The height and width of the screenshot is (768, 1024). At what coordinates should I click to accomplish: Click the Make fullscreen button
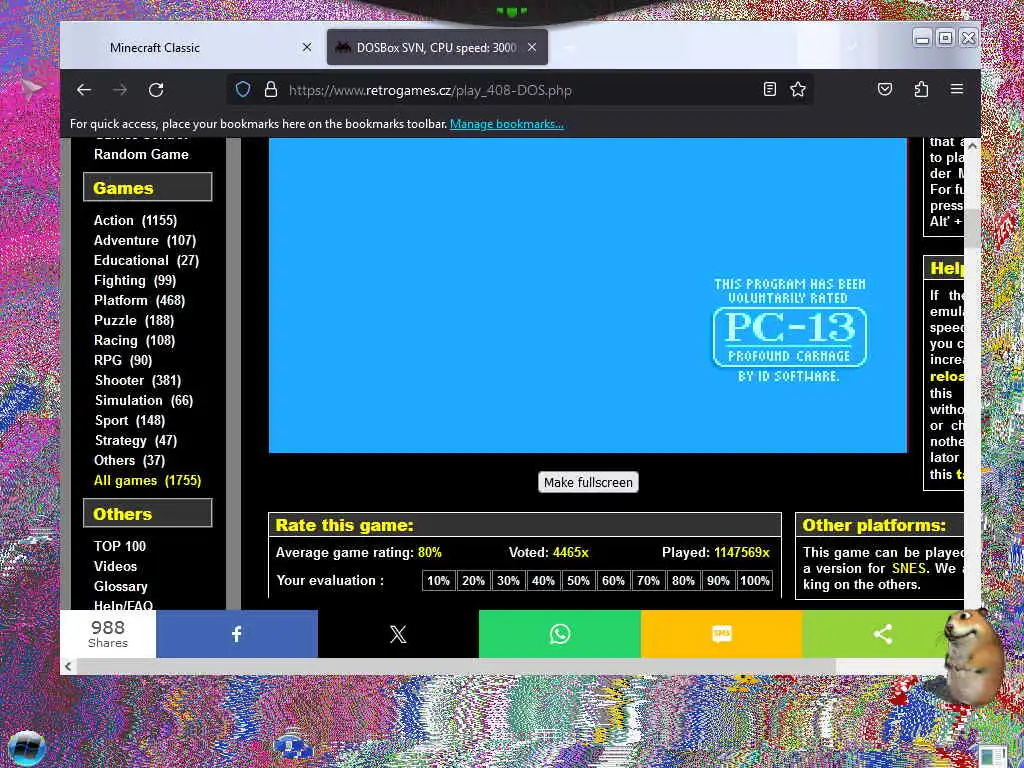(588, 482)
